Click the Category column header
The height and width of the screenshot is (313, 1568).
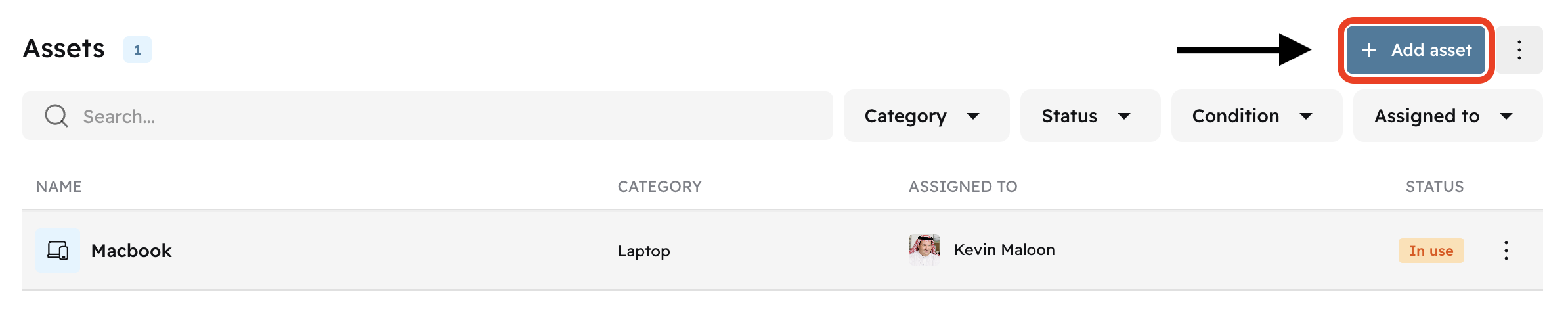point(659,187)
